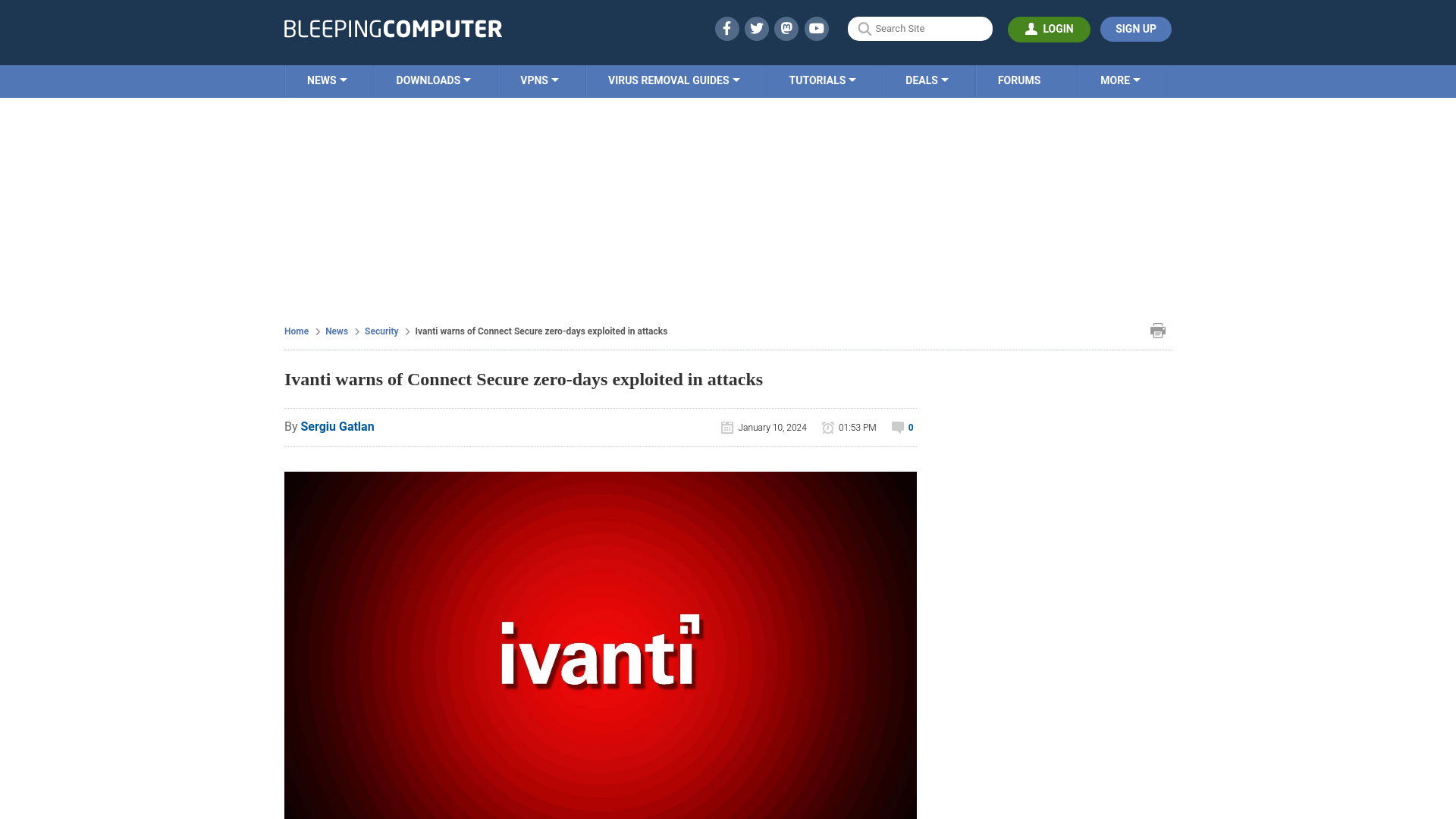Click the Mastodon social media icon

(787, 28)
